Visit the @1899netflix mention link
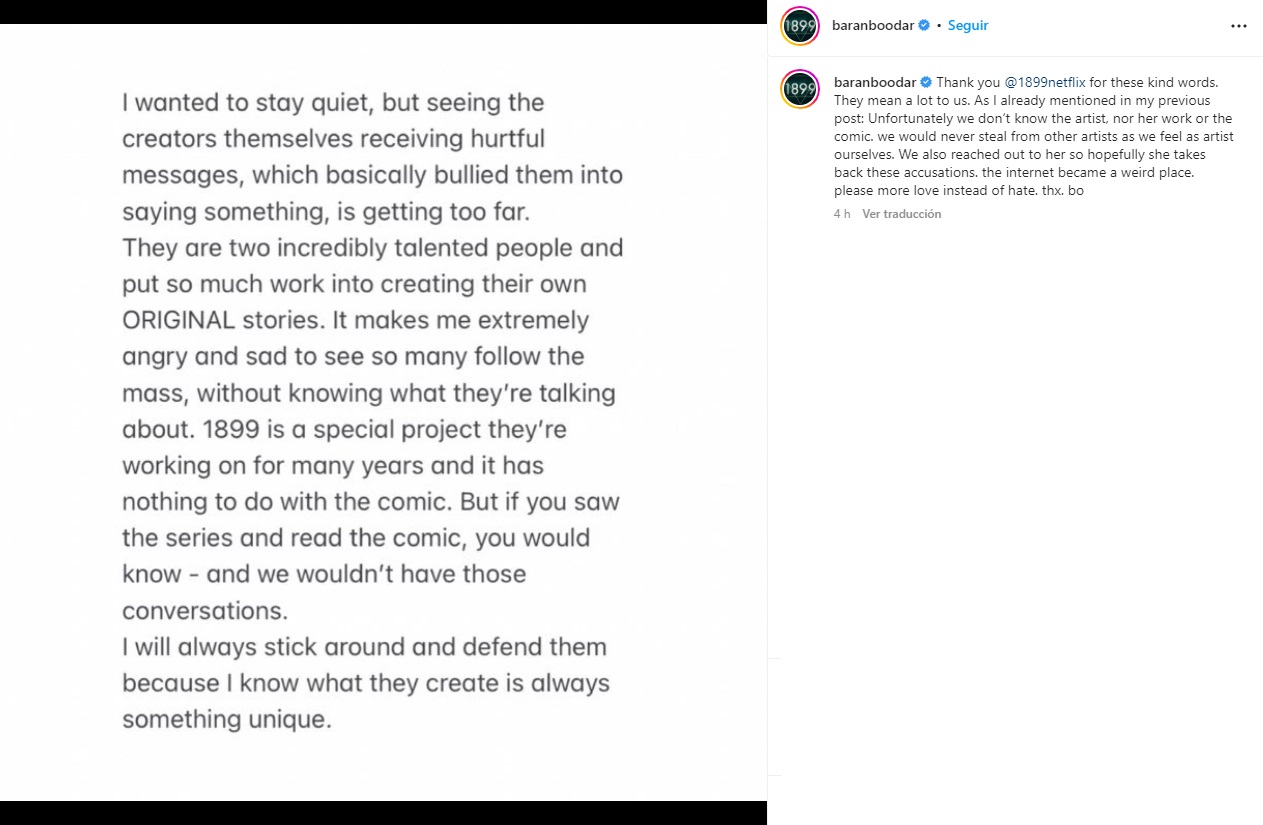Viewport: 1263px width, 825px height. click(x=1045, y=82)
